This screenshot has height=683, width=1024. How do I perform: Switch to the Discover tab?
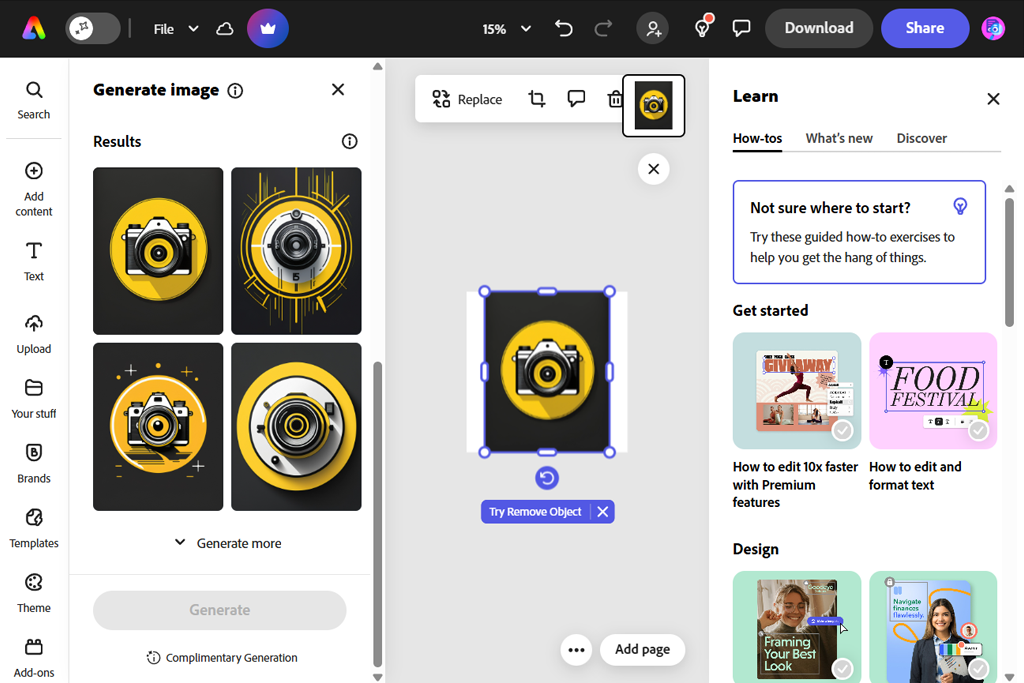[921, 138]
